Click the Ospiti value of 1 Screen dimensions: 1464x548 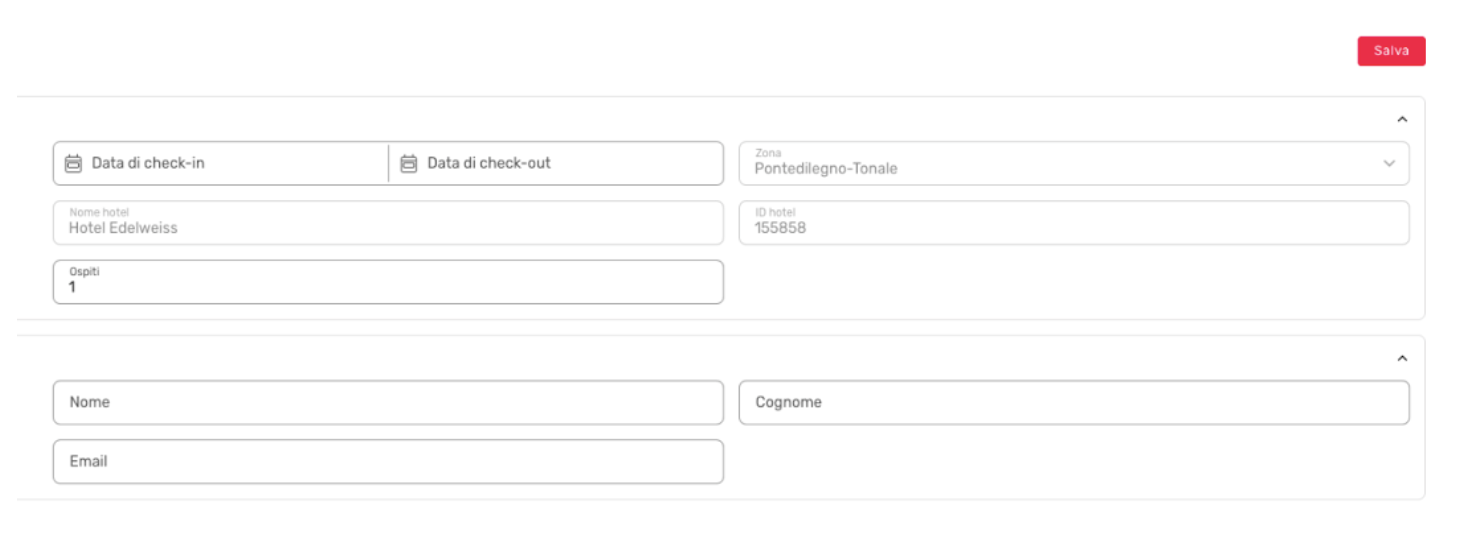[72, 288]
